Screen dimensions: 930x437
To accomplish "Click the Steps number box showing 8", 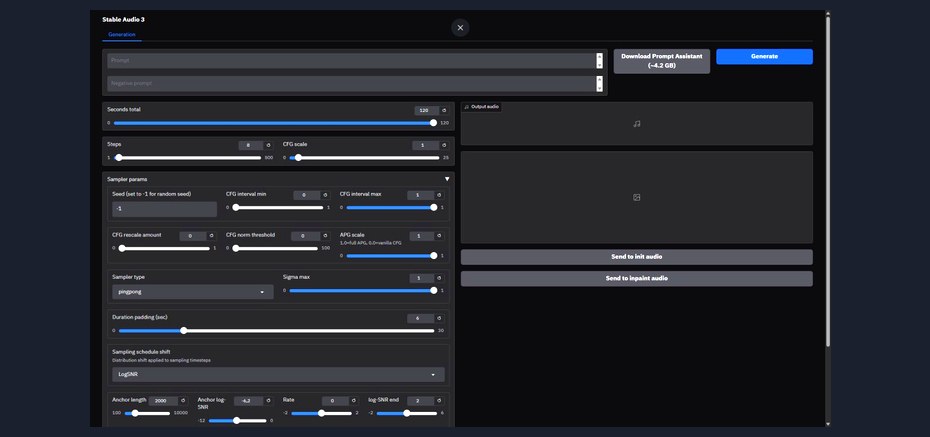I will coord(250,145).
